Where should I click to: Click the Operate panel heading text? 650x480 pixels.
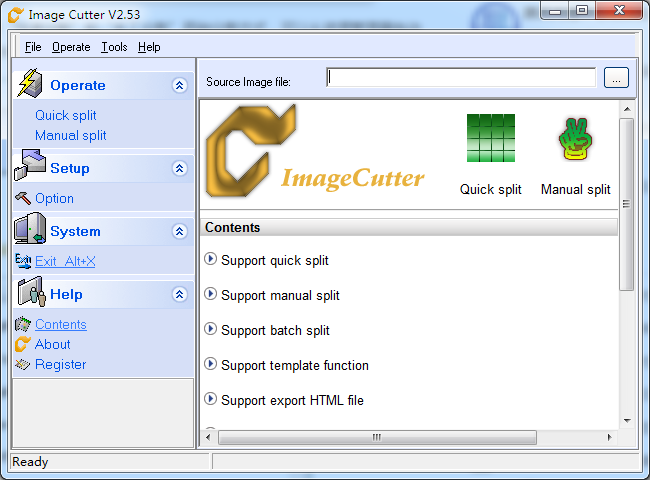[78, 85]
